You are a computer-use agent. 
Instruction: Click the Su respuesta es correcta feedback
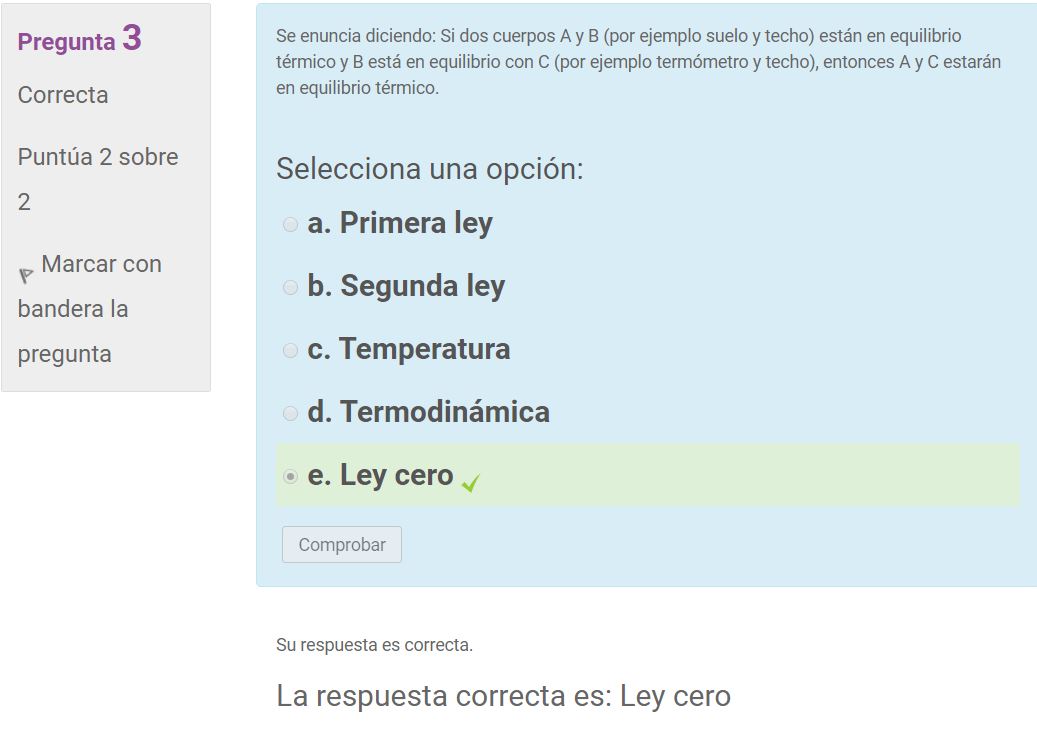(374, 645)
